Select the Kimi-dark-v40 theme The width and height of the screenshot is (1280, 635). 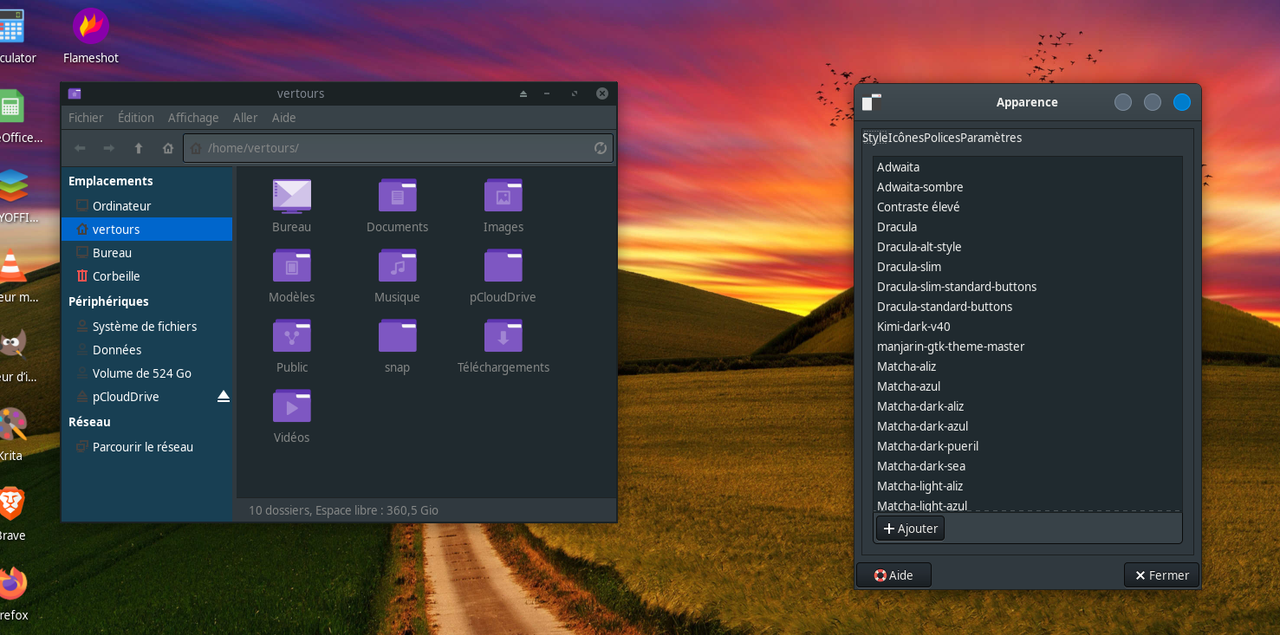tap(1027, 327)
